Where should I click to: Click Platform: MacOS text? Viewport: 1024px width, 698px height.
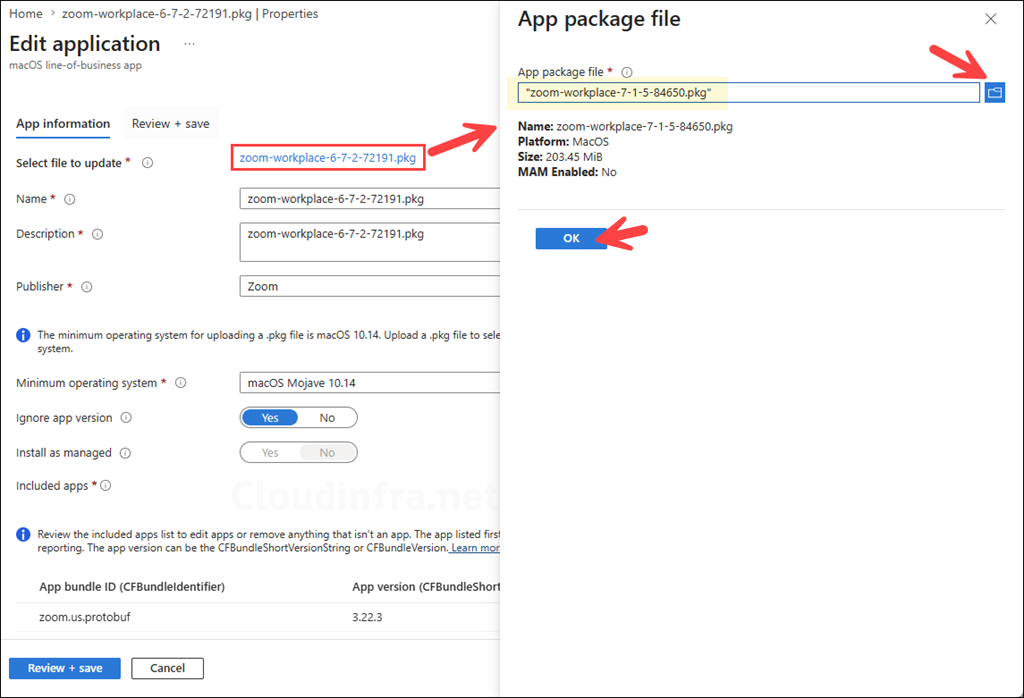563,142
